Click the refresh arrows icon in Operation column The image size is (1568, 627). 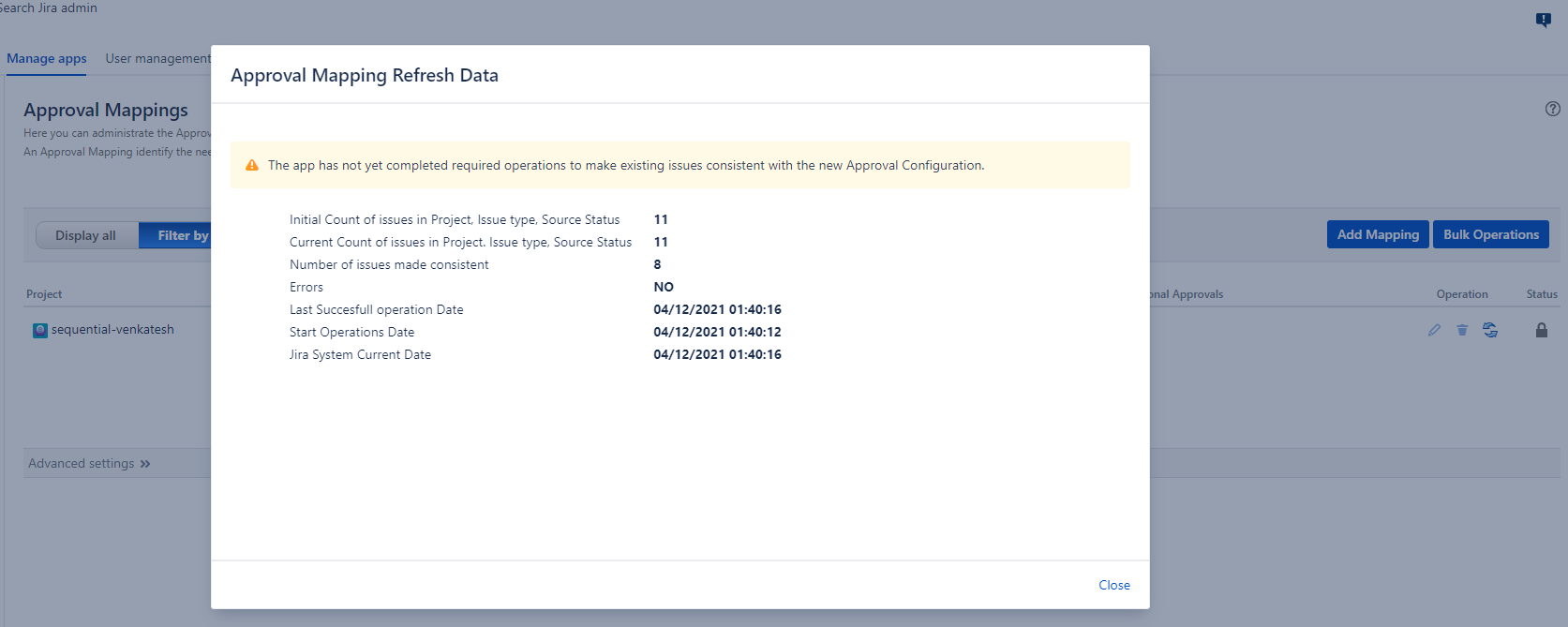point(1490,330)
